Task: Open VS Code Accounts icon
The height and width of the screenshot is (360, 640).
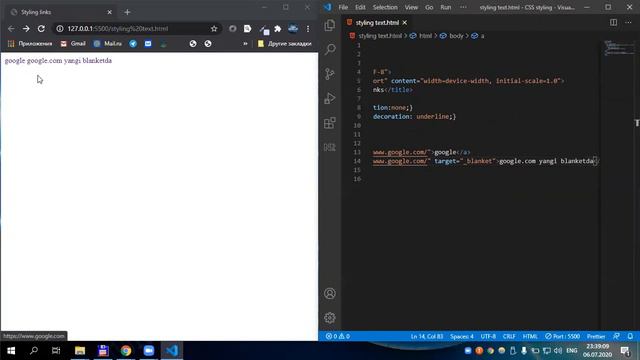Action: coord(330,293)
